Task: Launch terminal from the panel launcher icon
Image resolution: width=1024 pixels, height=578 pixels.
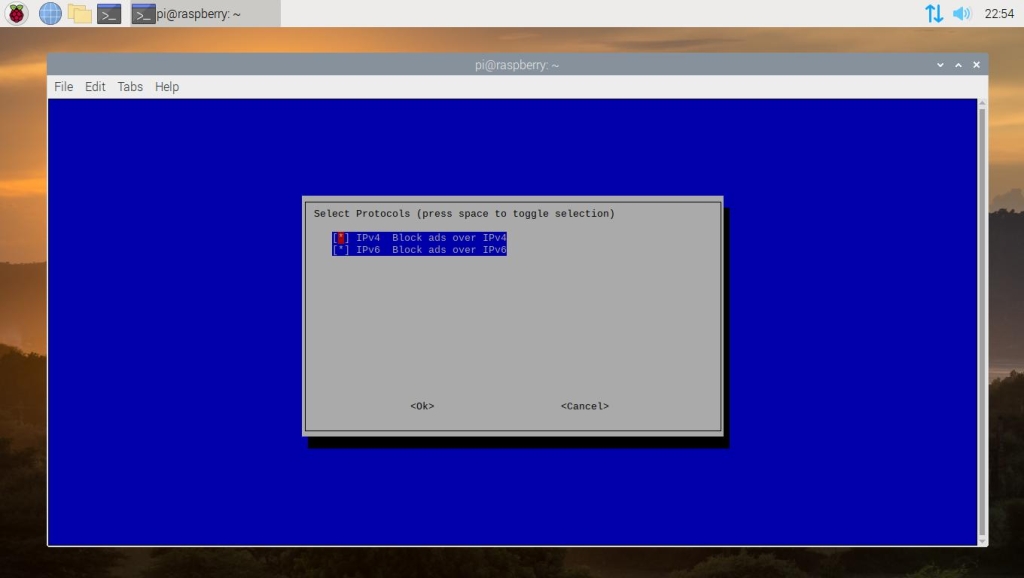Action: click(x=109, y=13)
